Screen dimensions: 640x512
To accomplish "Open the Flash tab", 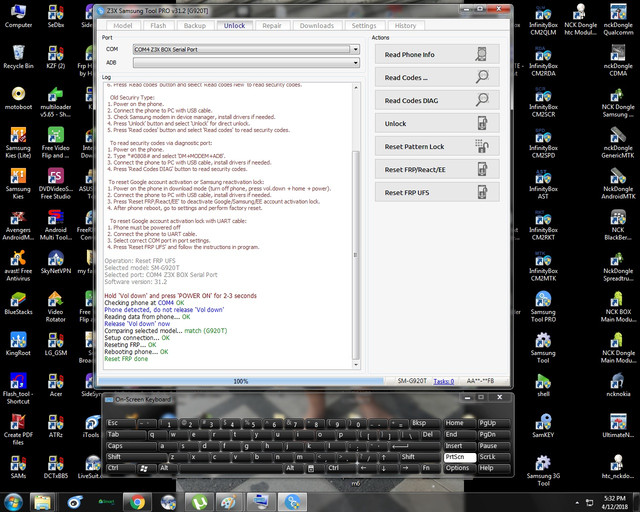I will click(158, 26).
